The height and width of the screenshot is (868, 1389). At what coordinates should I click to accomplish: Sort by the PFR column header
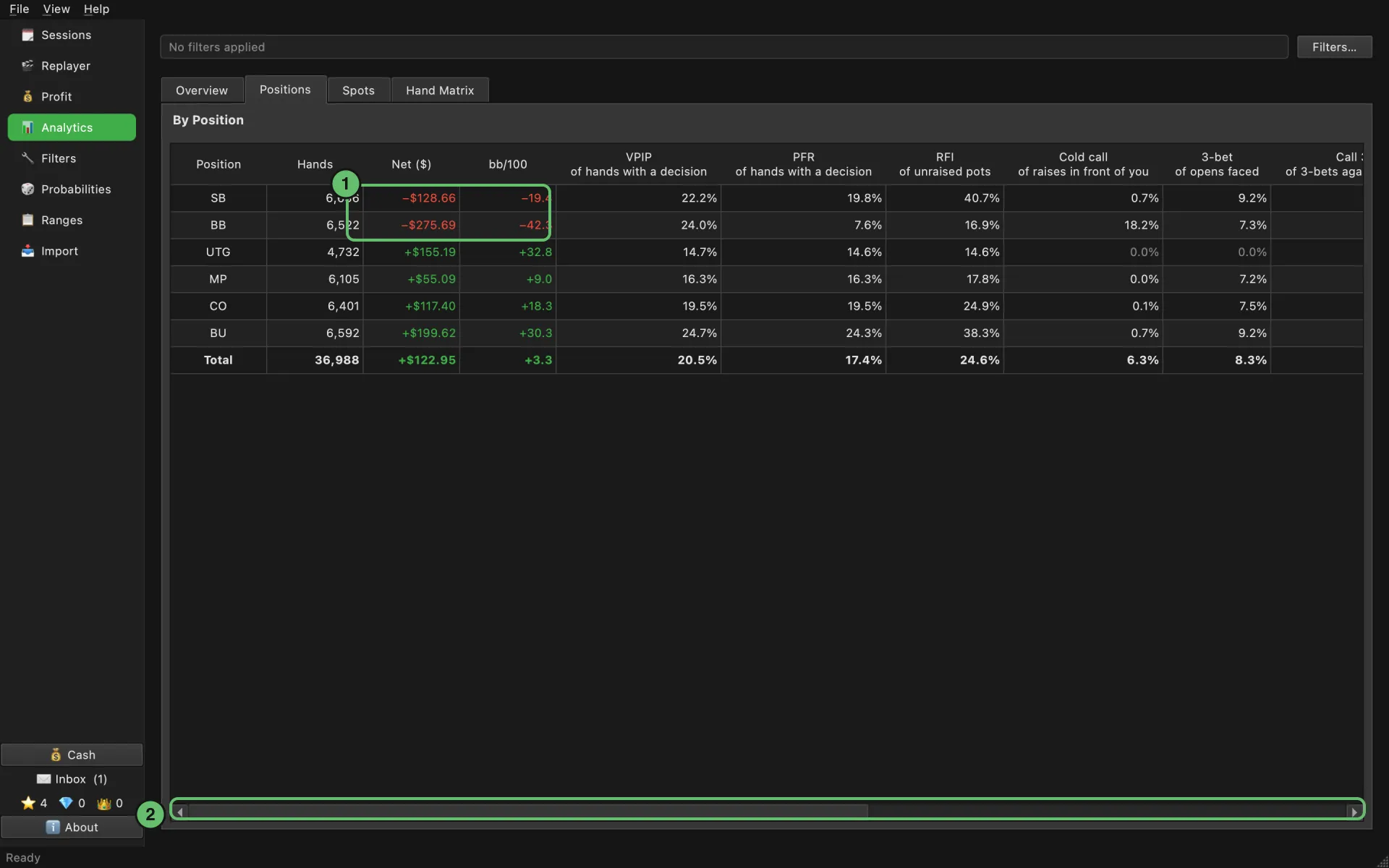[x=803, y=164]
